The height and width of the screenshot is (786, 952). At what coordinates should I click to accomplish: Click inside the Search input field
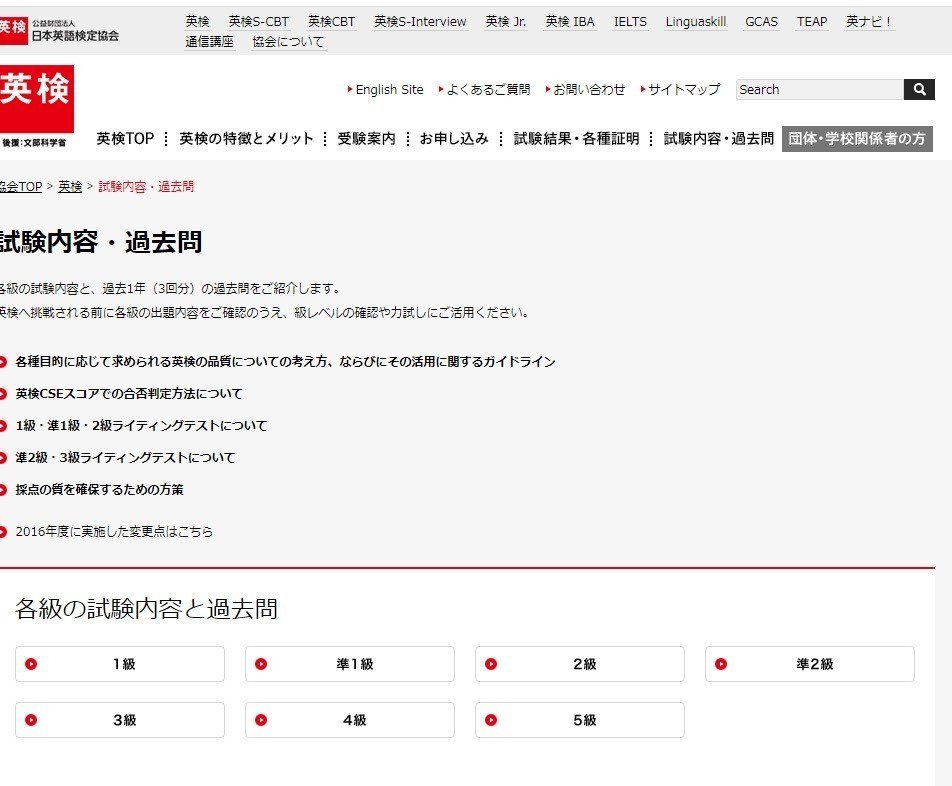tap(818, 89)
